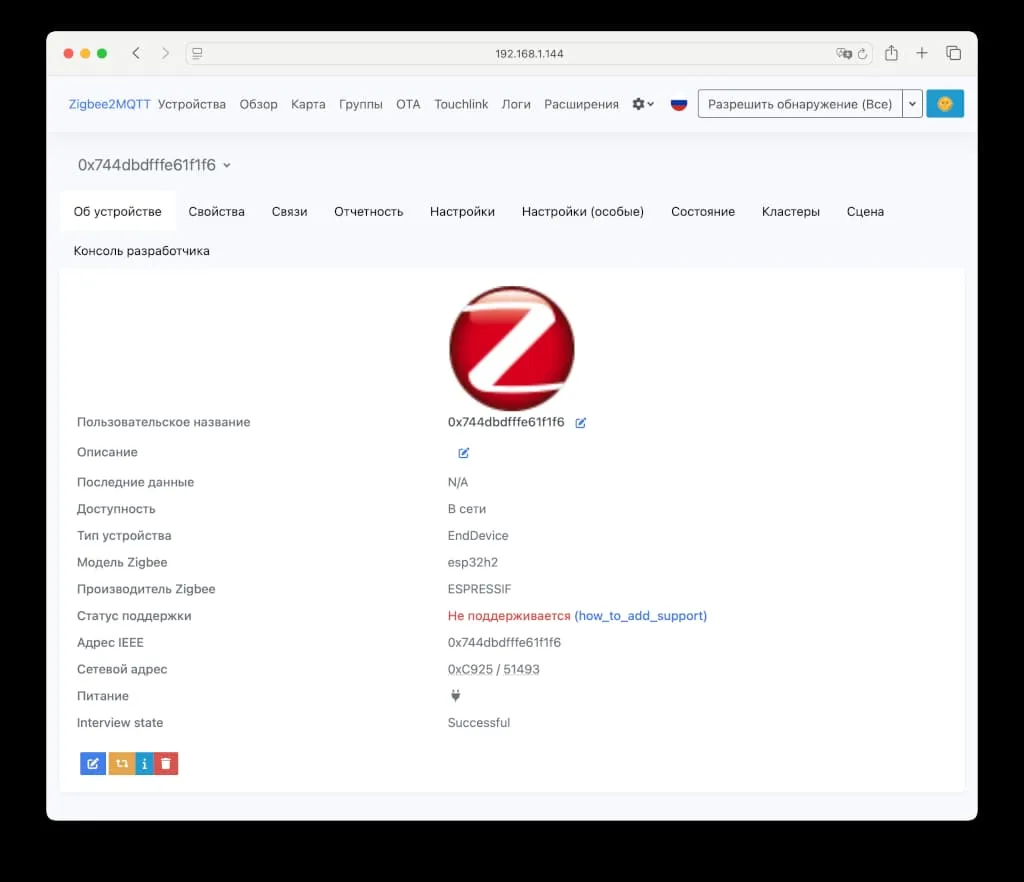
Task: Edit the custom device name with pencil icon
Action: coord(581,422)
